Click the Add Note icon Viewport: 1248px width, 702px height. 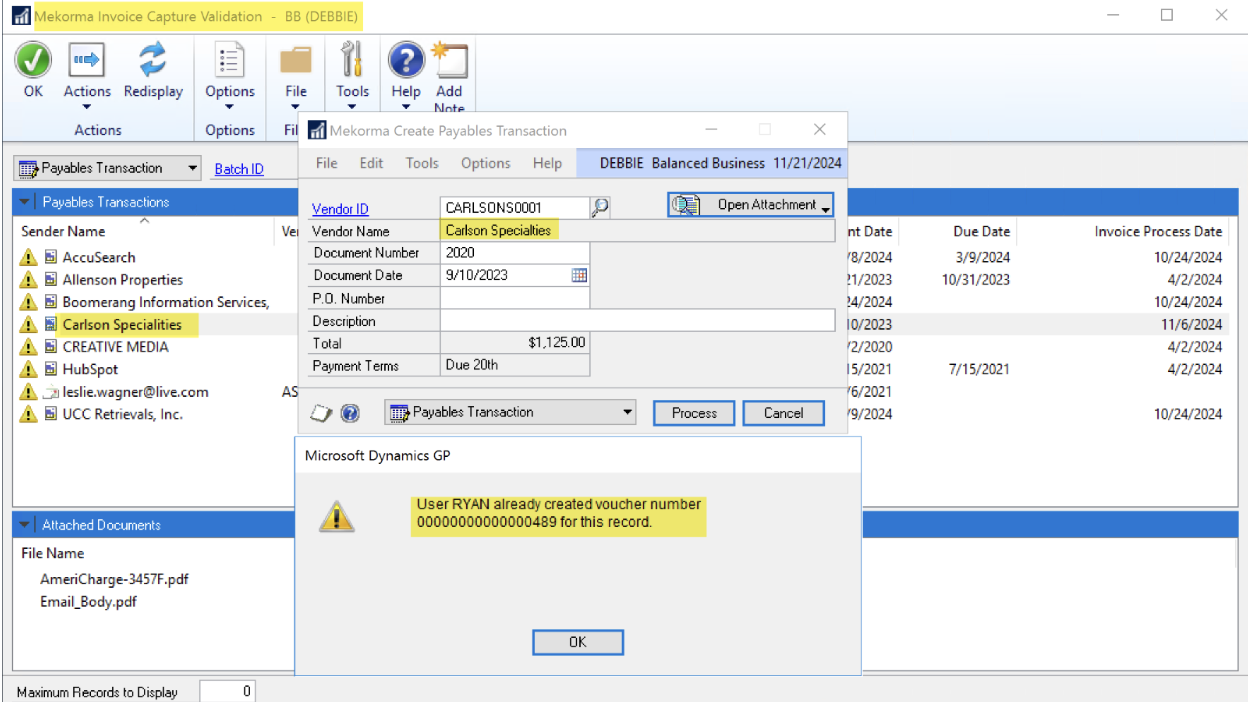pos(449,61)
